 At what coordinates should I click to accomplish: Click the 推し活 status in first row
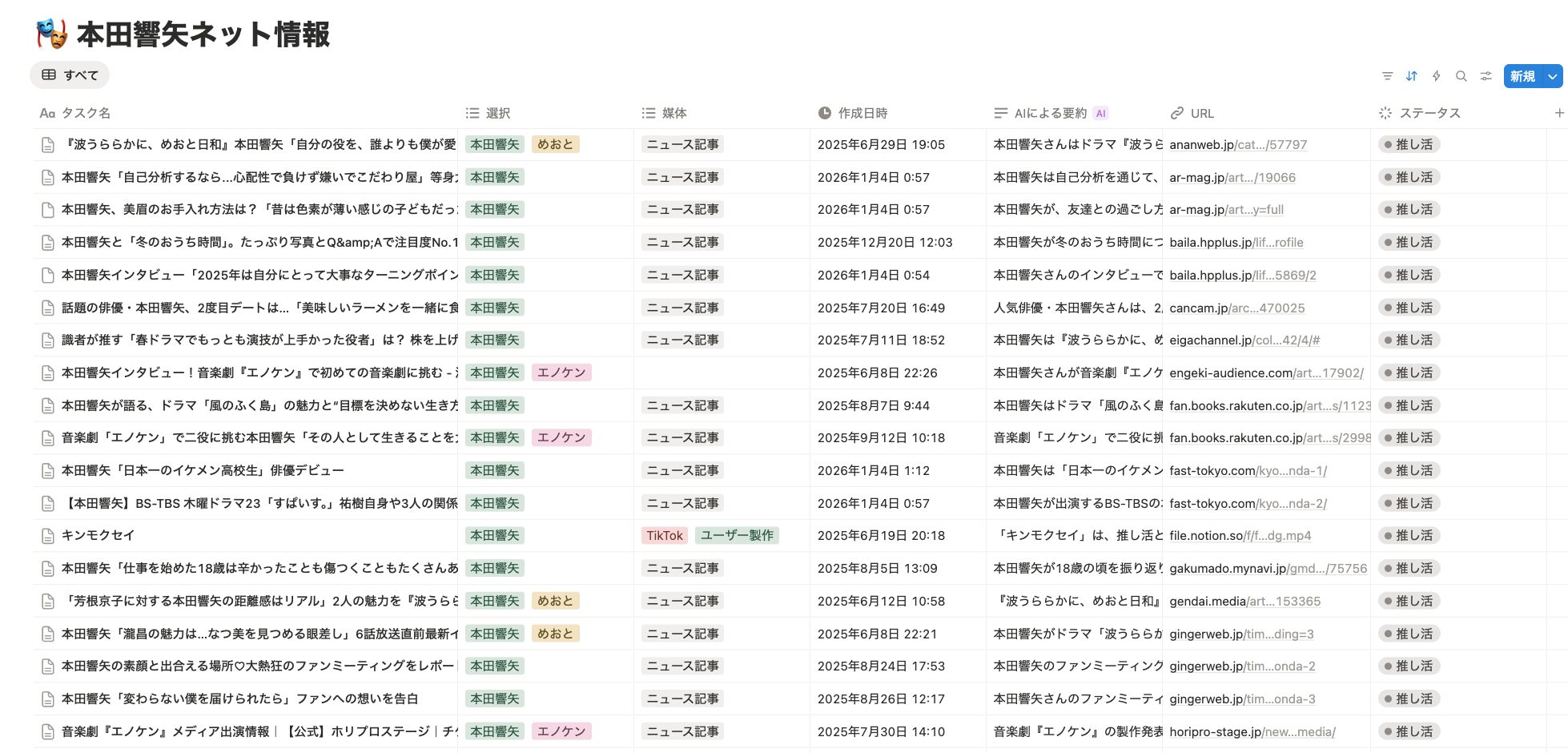(1409, 145)
